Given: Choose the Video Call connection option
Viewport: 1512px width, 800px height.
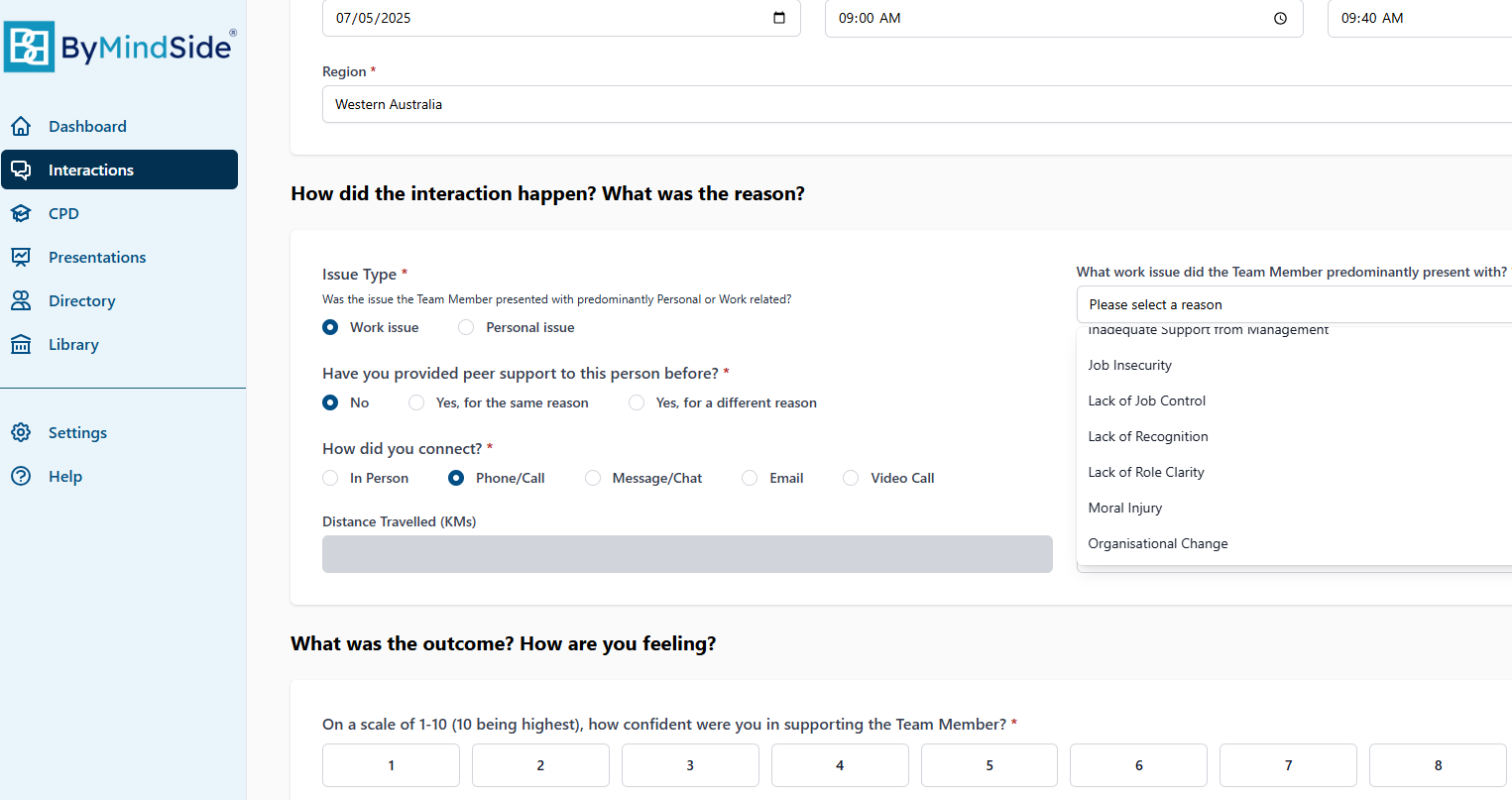Looking at the screenshot, I should pyautogui.click(x=851, y=478).
